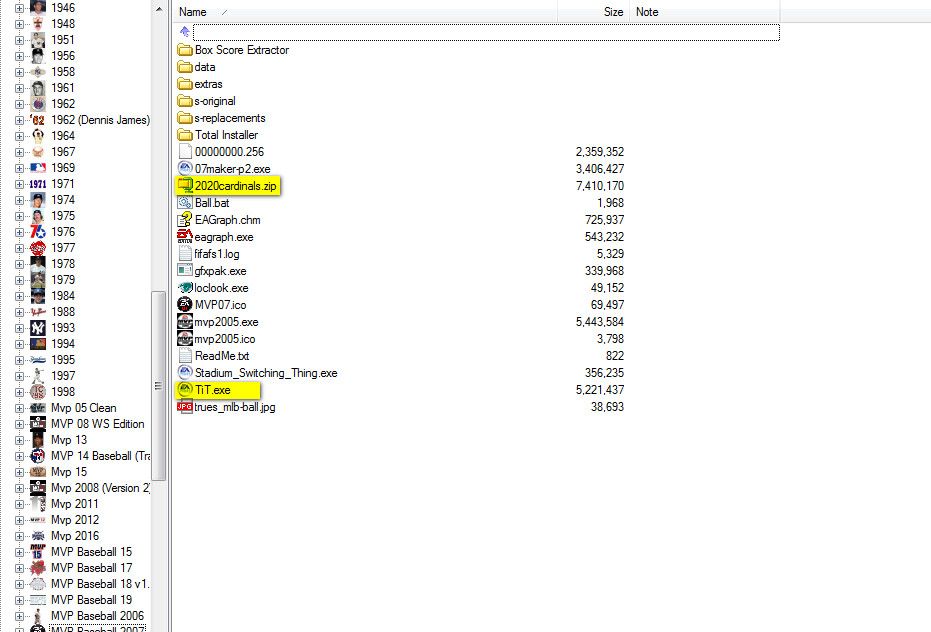Viewport: 931px width, 632px height.
Task: Expand the 1976 tree node
Action: tap(19, 232)
